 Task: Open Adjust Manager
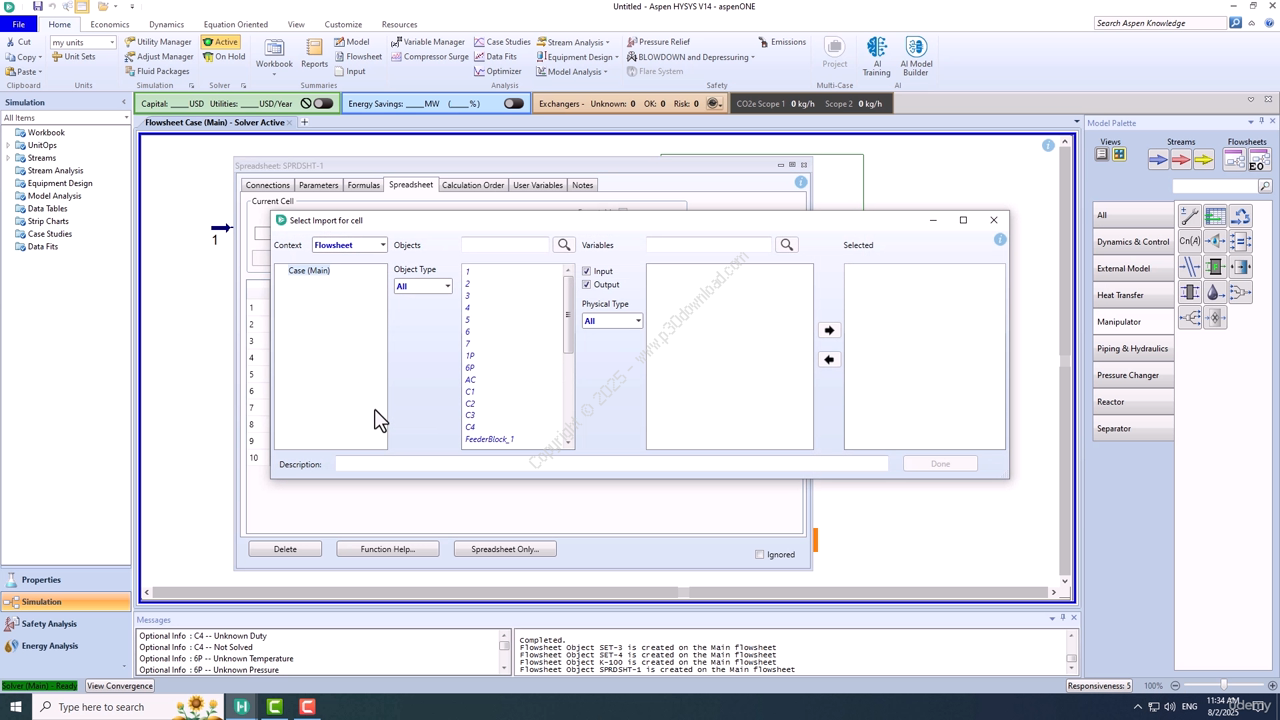pos(159,57)
